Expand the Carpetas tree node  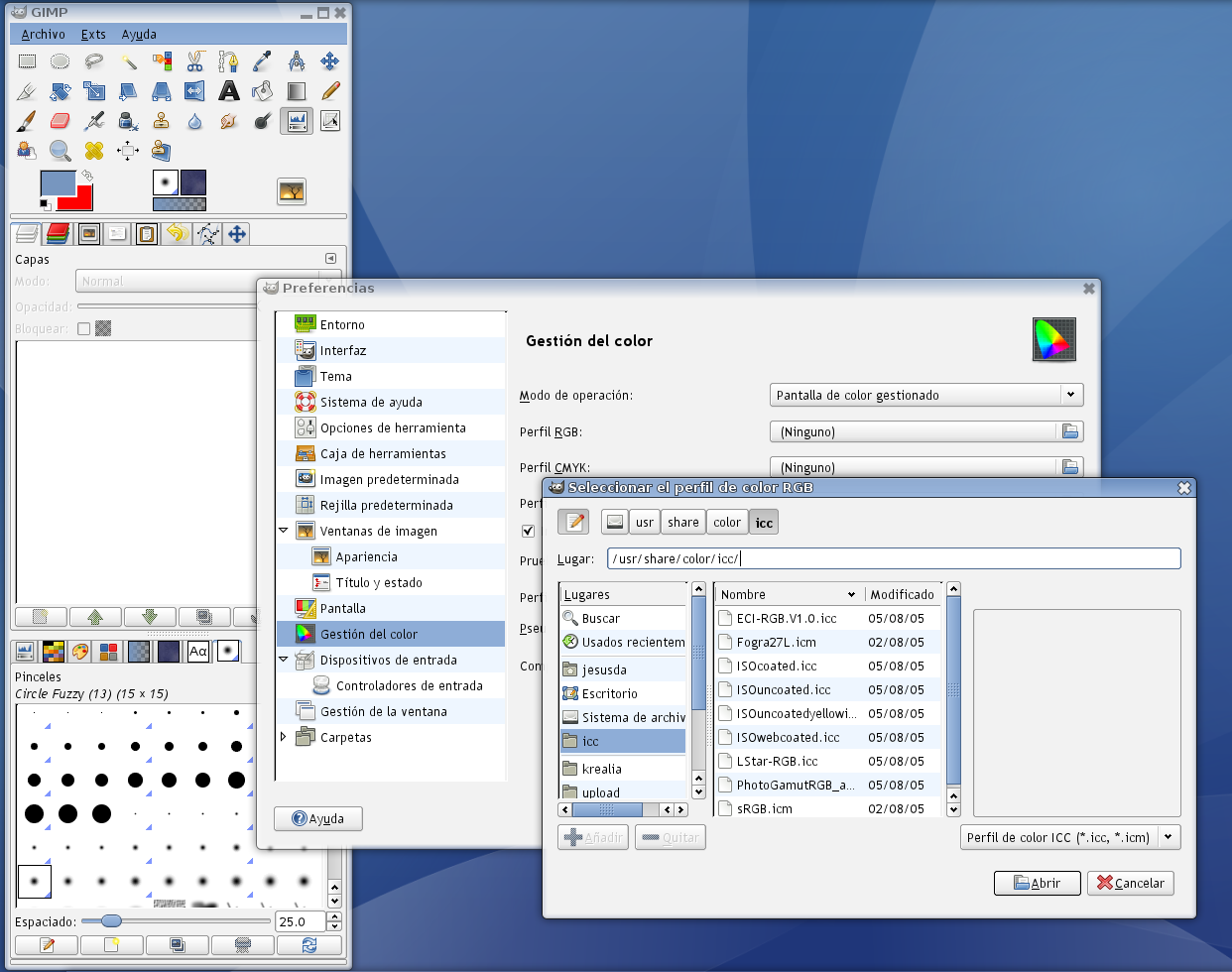[284, 737]
